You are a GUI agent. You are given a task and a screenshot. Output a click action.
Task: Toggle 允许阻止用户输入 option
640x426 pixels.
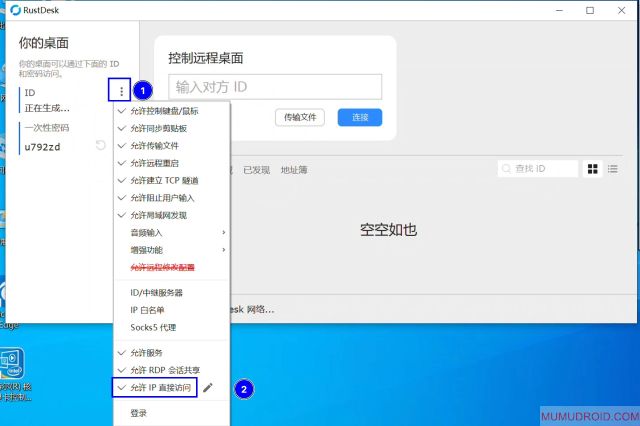[171, 198]
